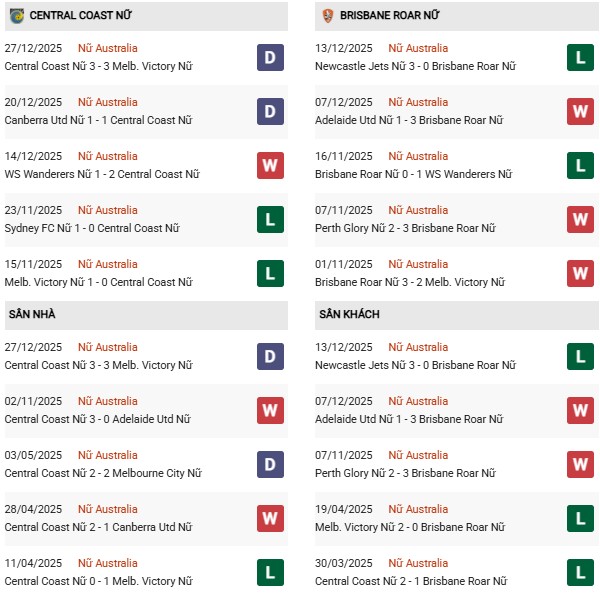Open match Perth Glory Nữ 2-3 in top form list
The width and height of the screenshot is (600, 595).
(x=405, y=228)
